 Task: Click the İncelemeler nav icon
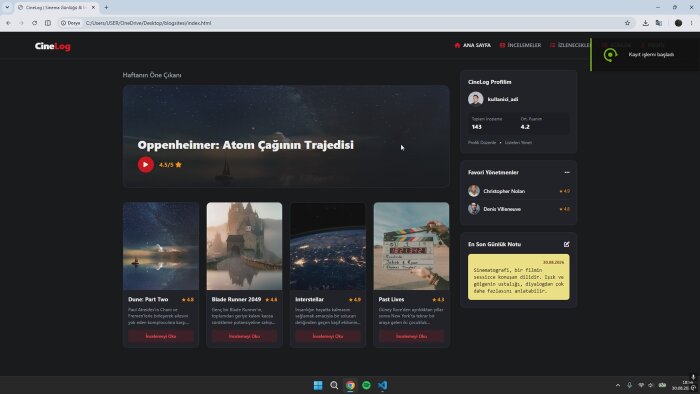502,45
